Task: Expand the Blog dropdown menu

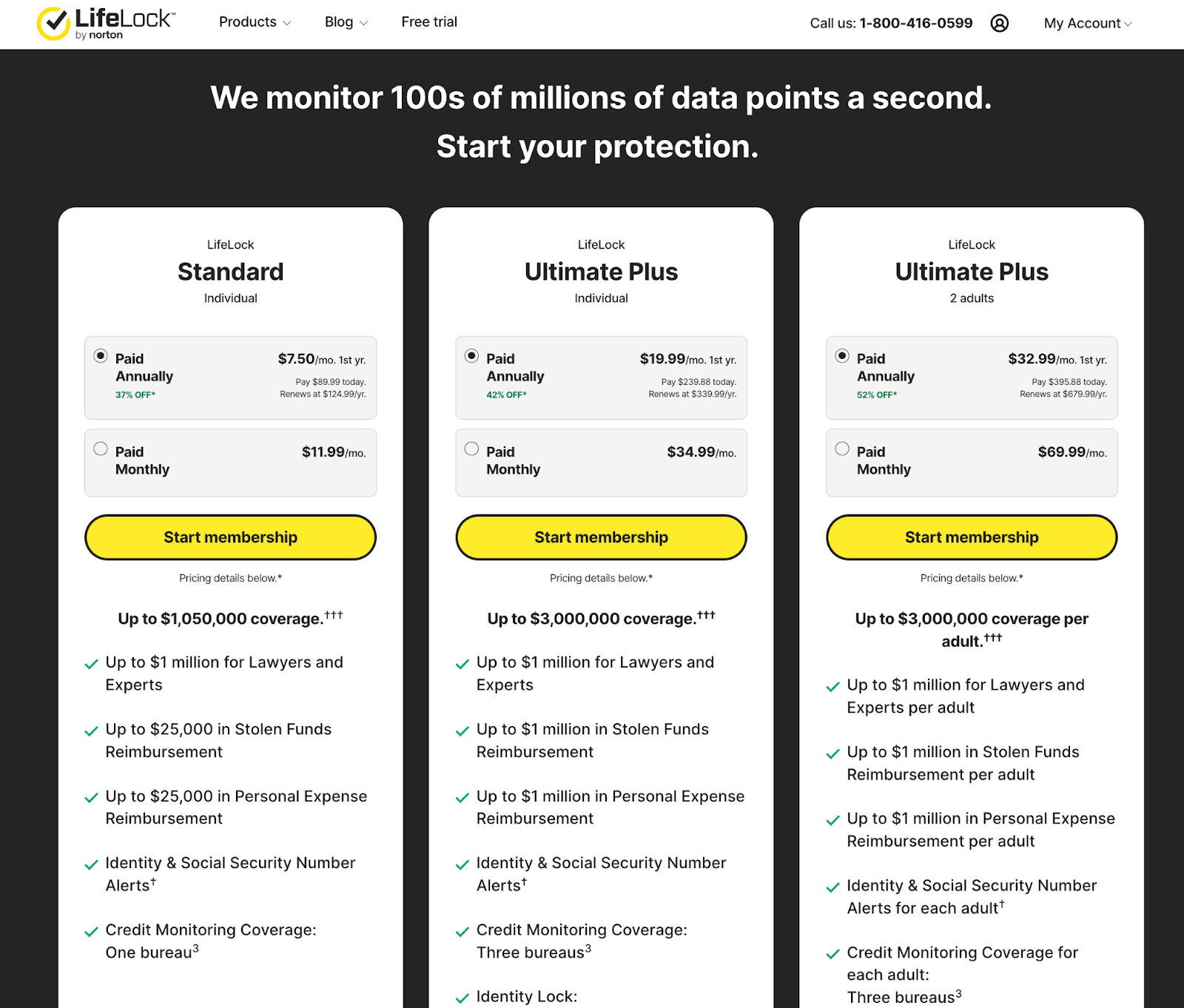Action: [346, 22]
